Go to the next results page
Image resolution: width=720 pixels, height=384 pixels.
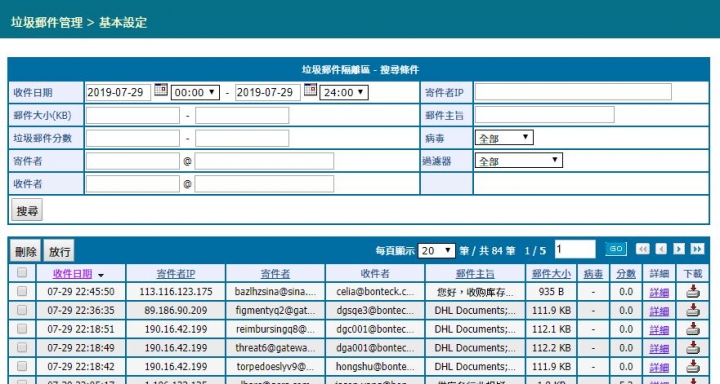coord(679,249)
